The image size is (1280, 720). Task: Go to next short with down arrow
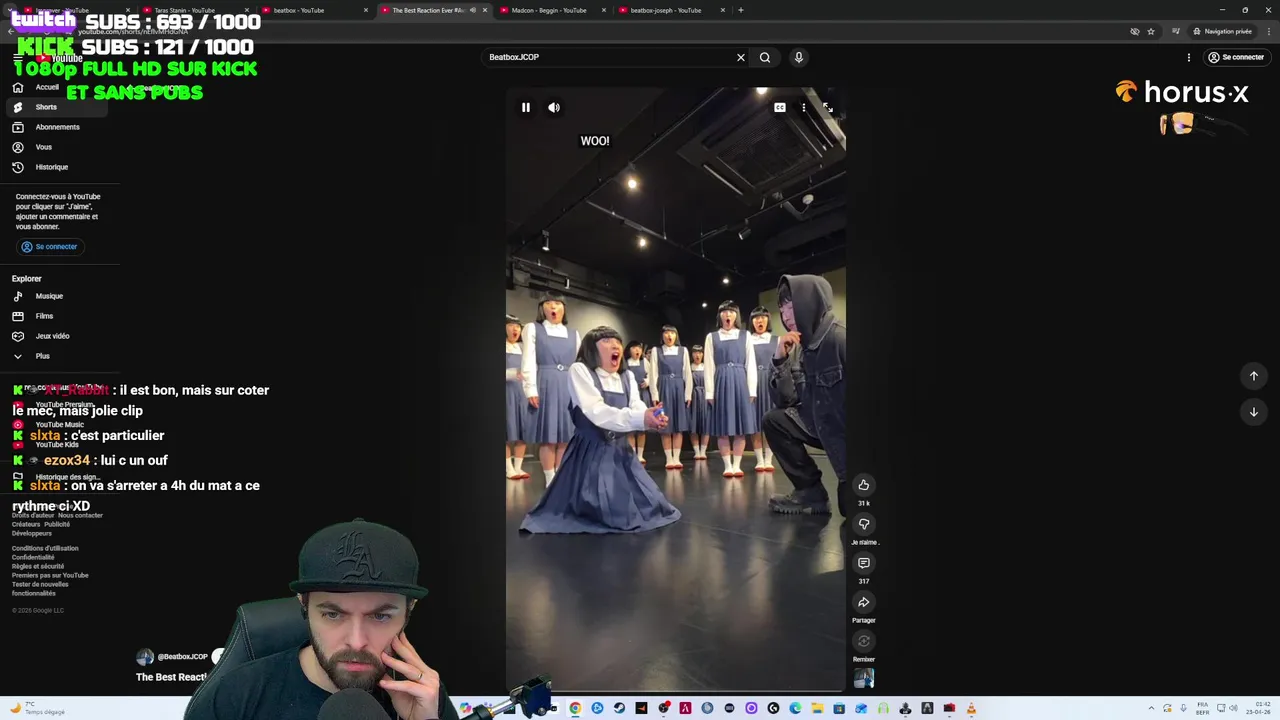(x=1253, y=412)
